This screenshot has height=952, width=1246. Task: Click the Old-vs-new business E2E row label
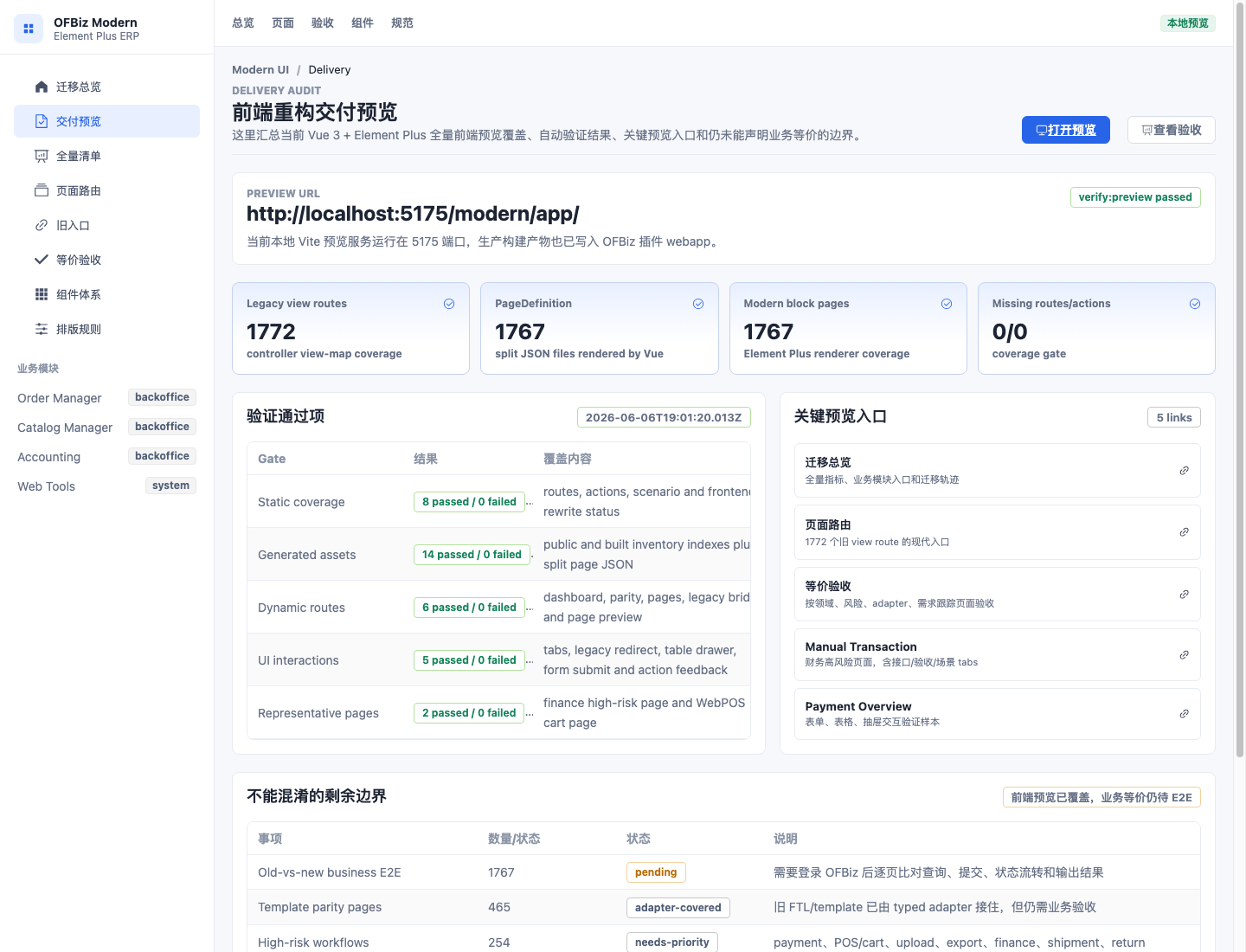[330, 872]
